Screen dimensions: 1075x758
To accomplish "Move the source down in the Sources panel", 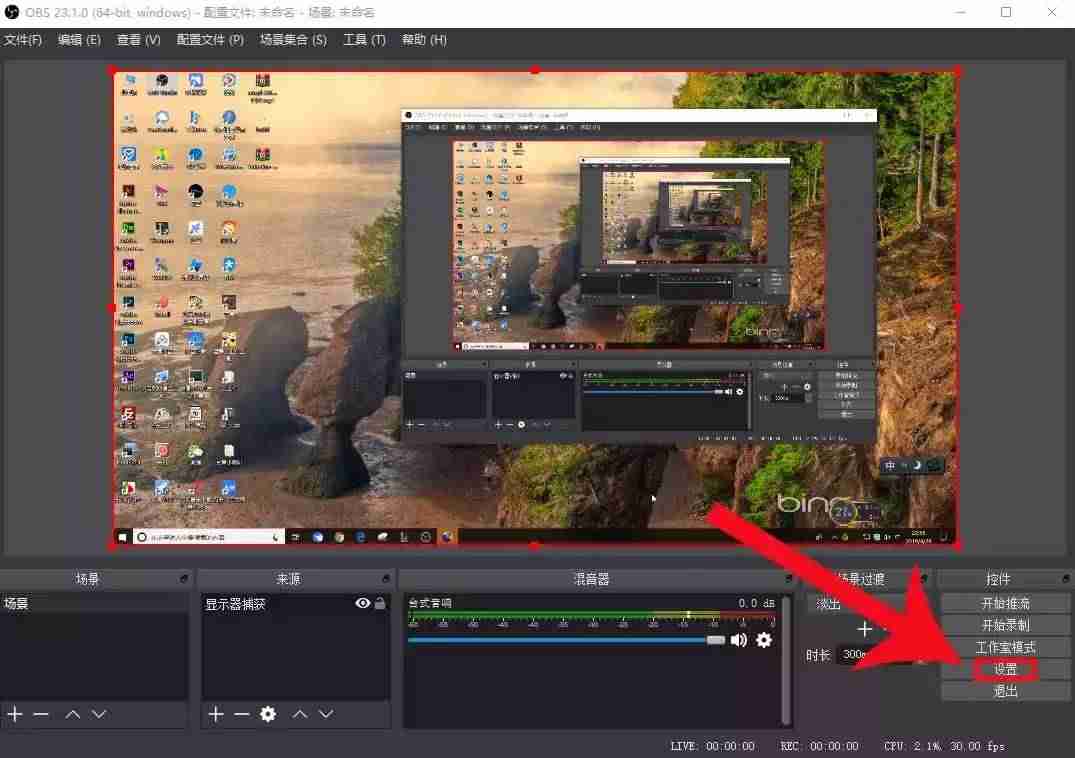I will 326,714.
